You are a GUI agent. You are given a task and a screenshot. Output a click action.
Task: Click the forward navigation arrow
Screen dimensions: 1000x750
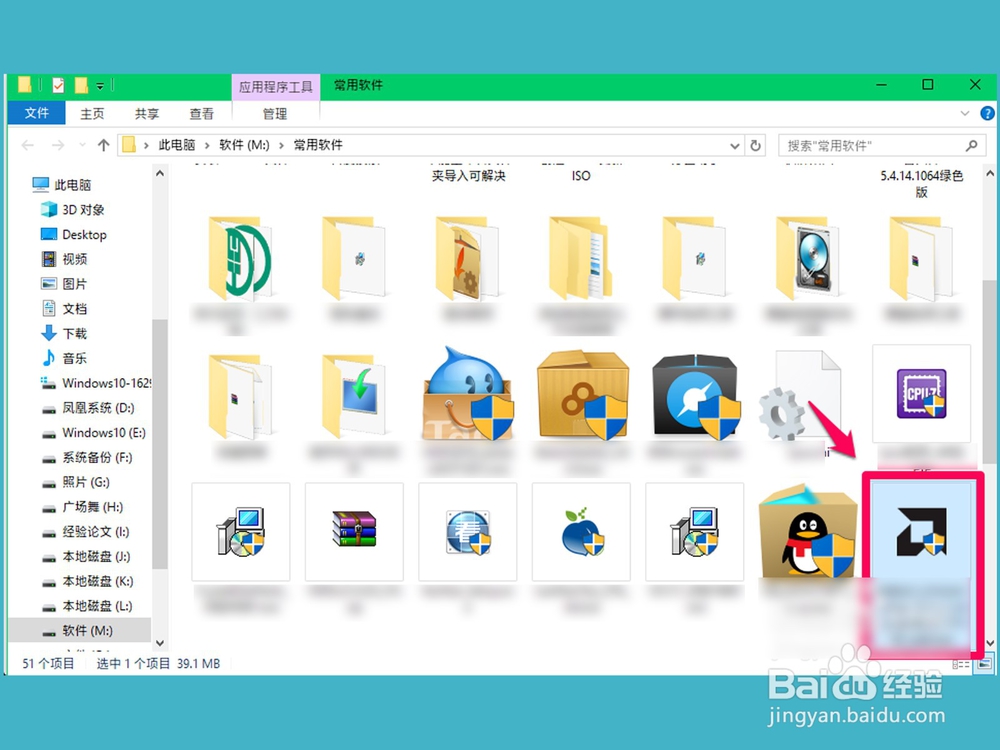click(x=58, y=145)
